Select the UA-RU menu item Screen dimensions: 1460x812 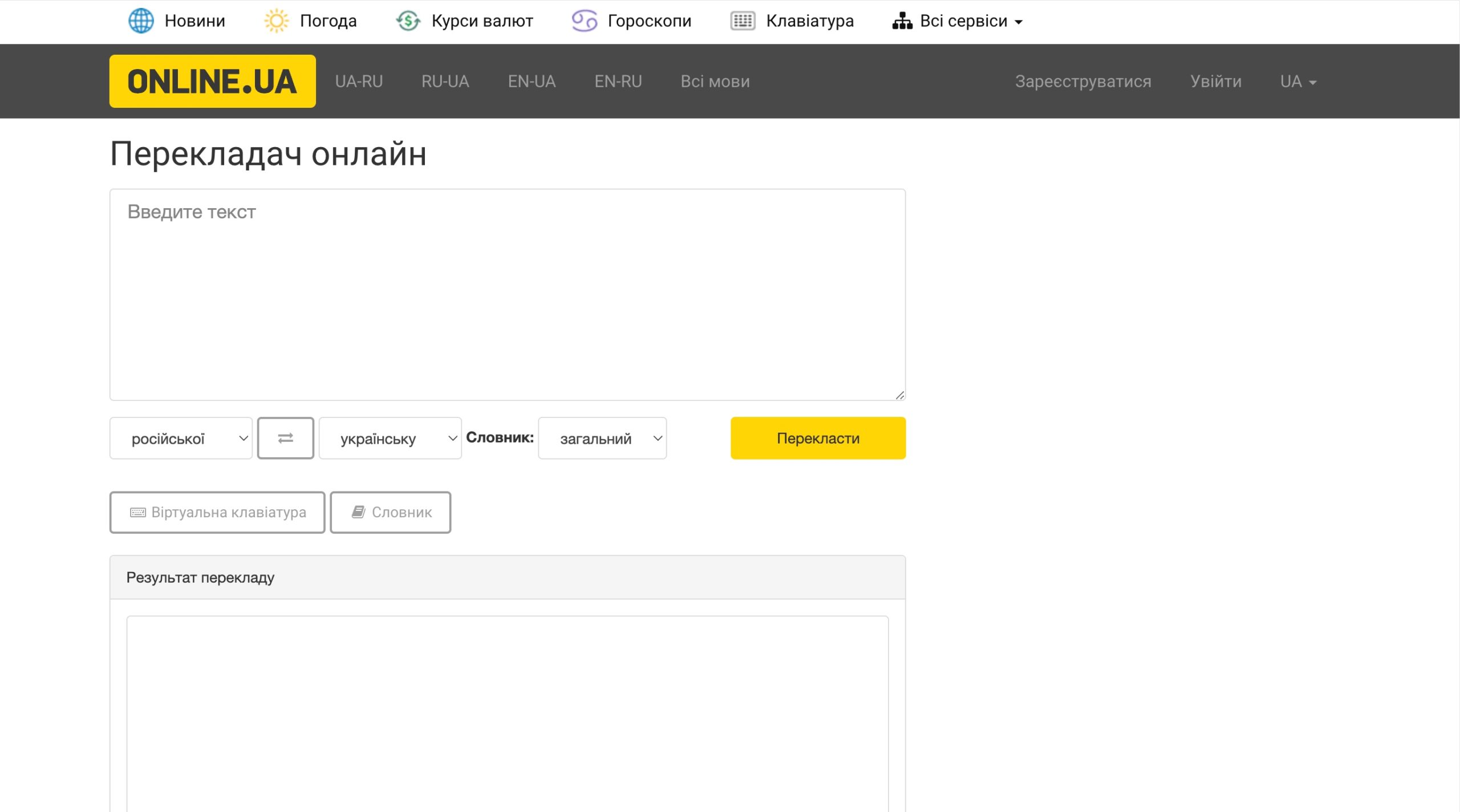[359, 82]
